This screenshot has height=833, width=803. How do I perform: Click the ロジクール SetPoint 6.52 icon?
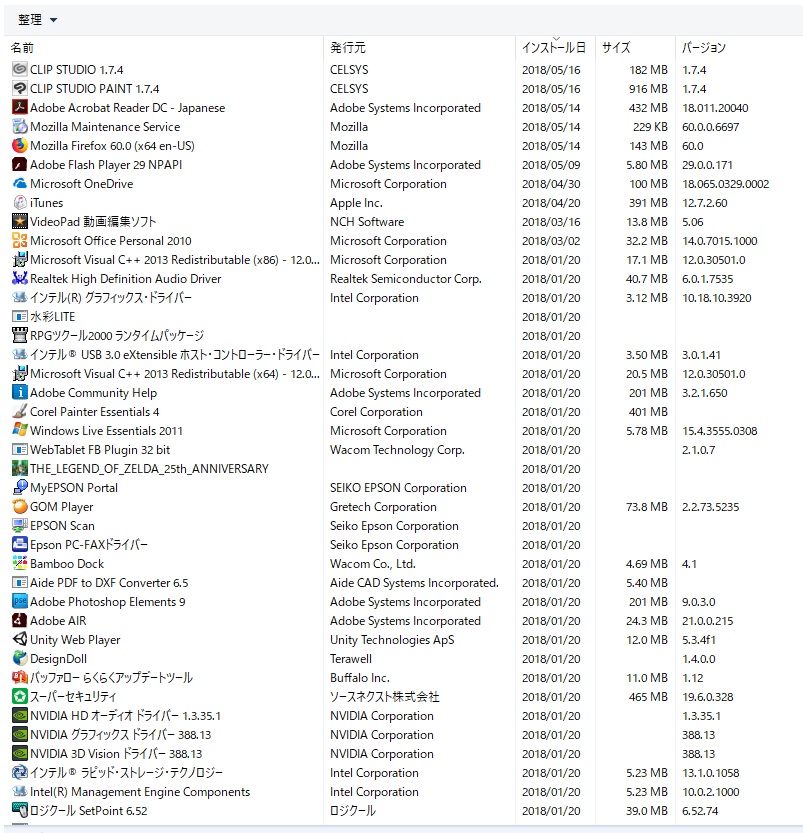click(x=20, y=810)
